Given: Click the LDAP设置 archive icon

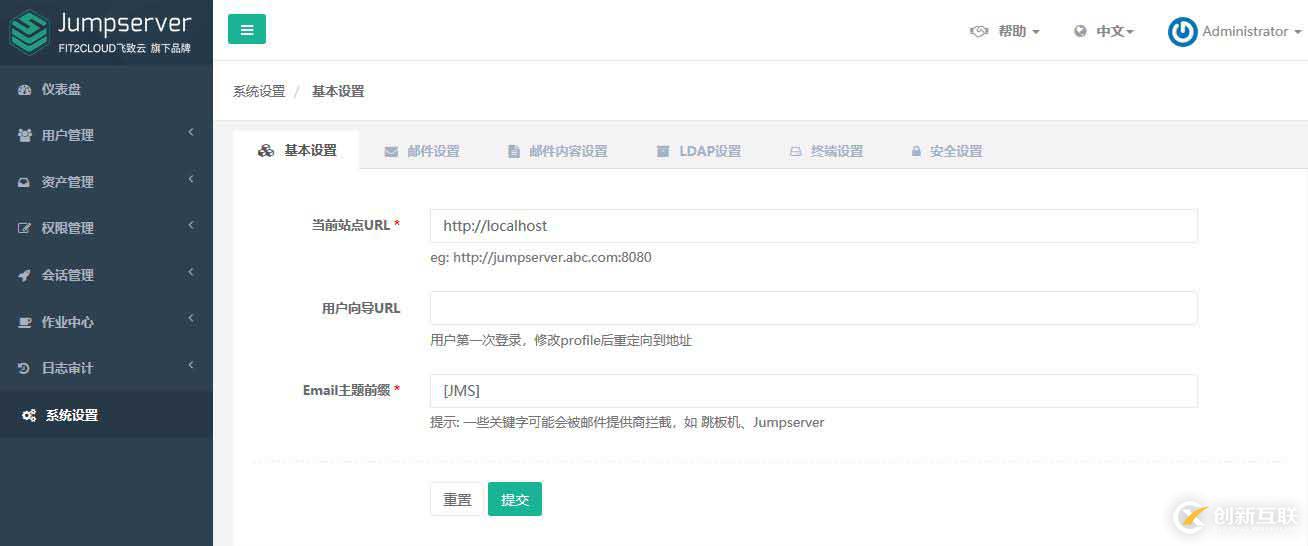Looking at the screenshot, I should tap(662, 152).
